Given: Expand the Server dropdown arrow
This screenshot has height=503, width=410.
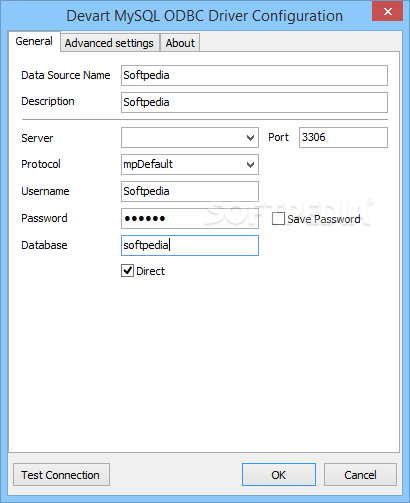Looking at the screenshot, I should (x=250, y=137).
